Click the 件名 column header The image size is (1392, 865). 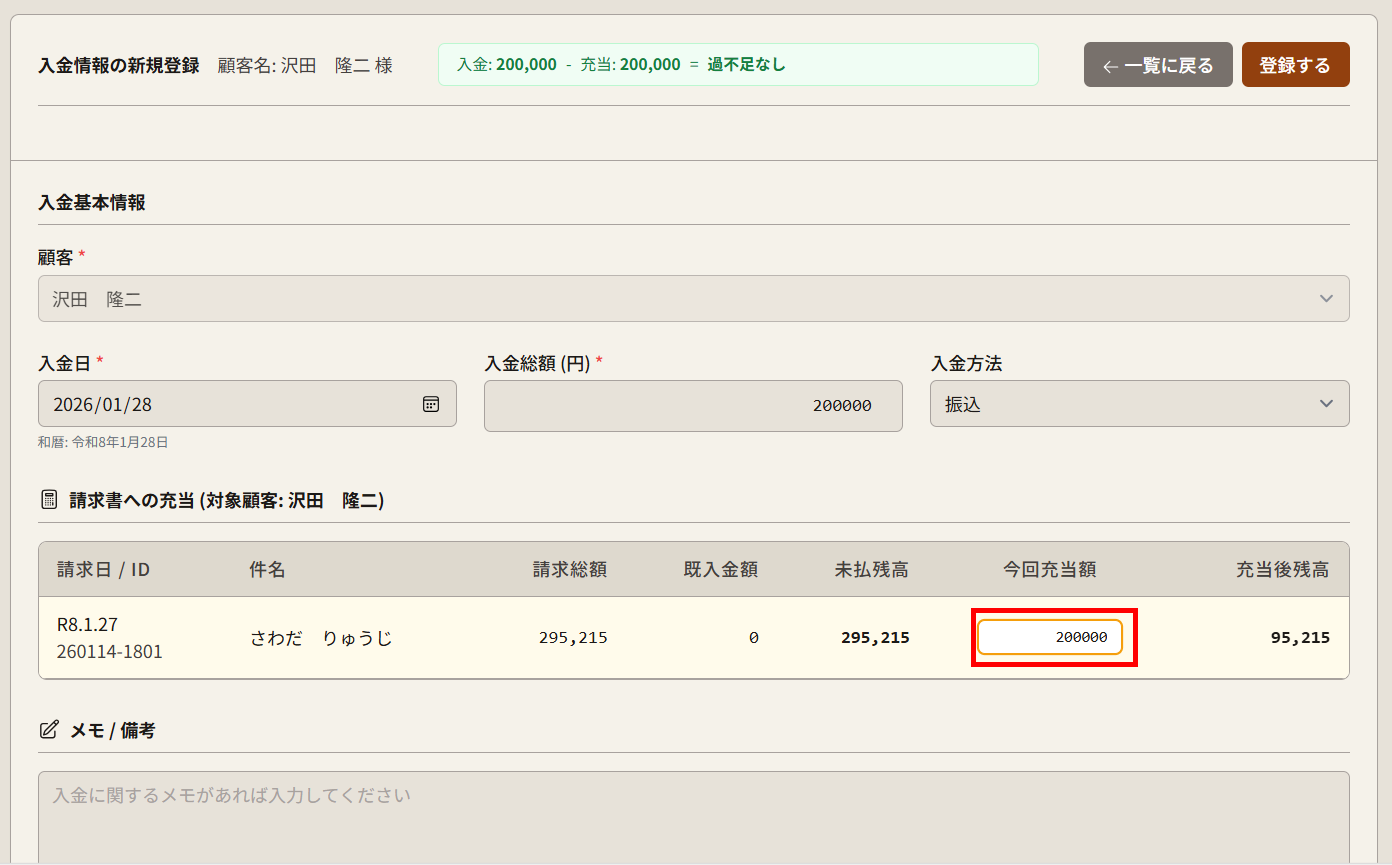[x=267, y=570]
